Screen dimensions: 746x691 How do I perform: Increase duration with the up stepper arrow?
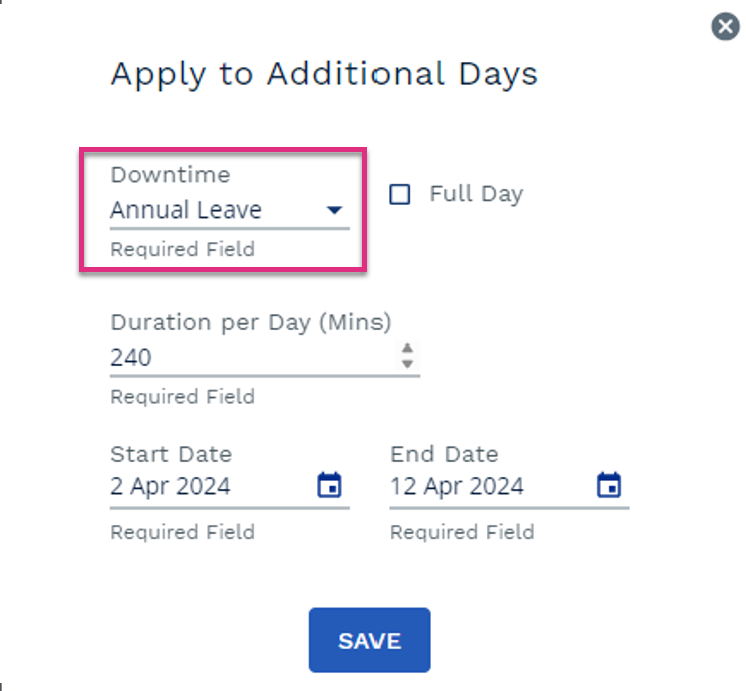407,348
